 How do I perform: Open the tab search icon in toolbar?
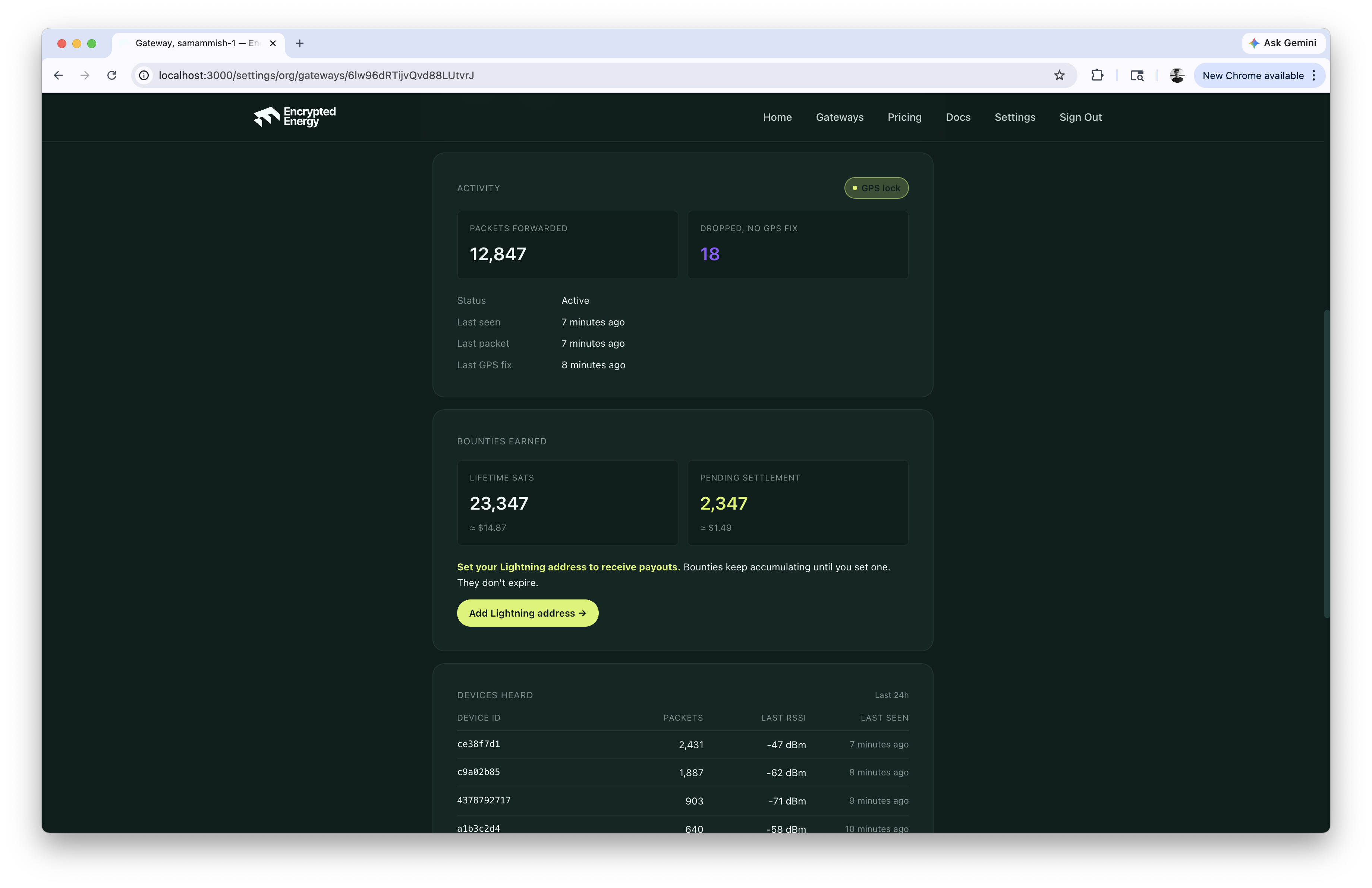point(1137,75)
